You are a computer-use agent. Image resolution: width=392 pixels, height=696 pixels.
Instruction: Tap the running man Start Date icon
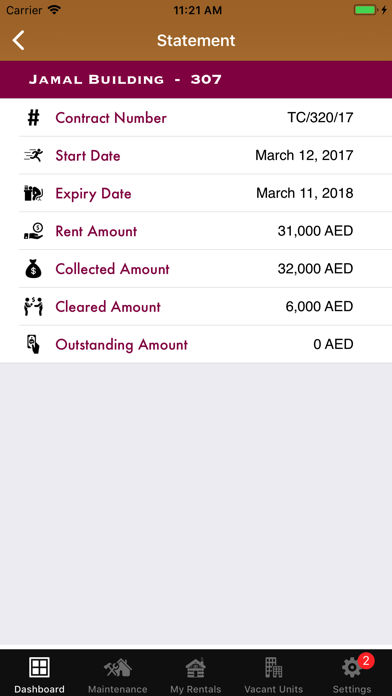click(x=33, y=155)
